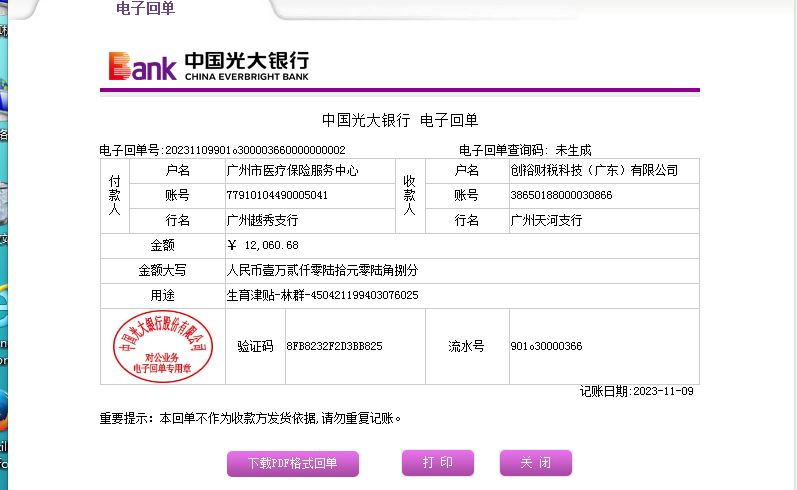Select payee branch 广州天河支行
797x490 pixels.
pos(546,220)
